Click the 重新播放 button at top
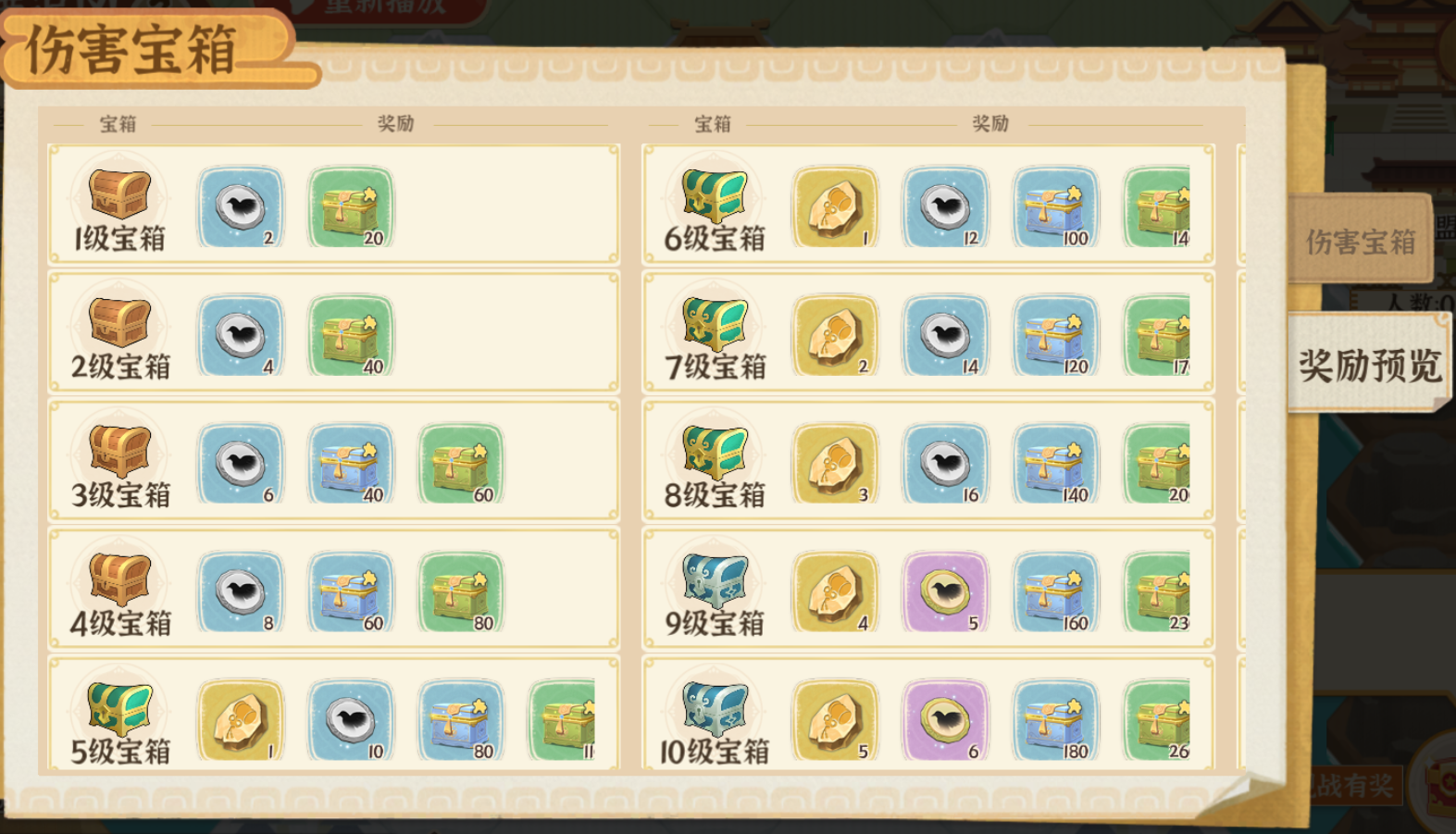 (x=387, y=9)
